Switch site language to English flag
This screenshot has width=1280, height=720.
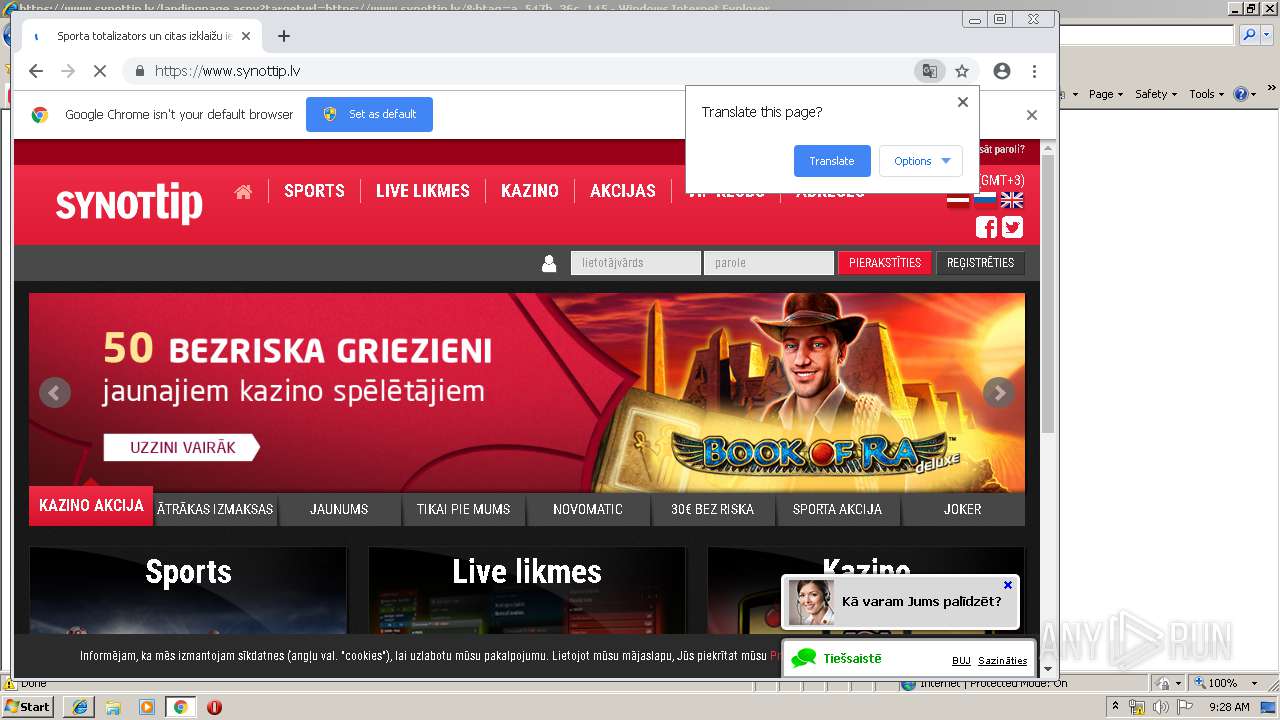1012,200
